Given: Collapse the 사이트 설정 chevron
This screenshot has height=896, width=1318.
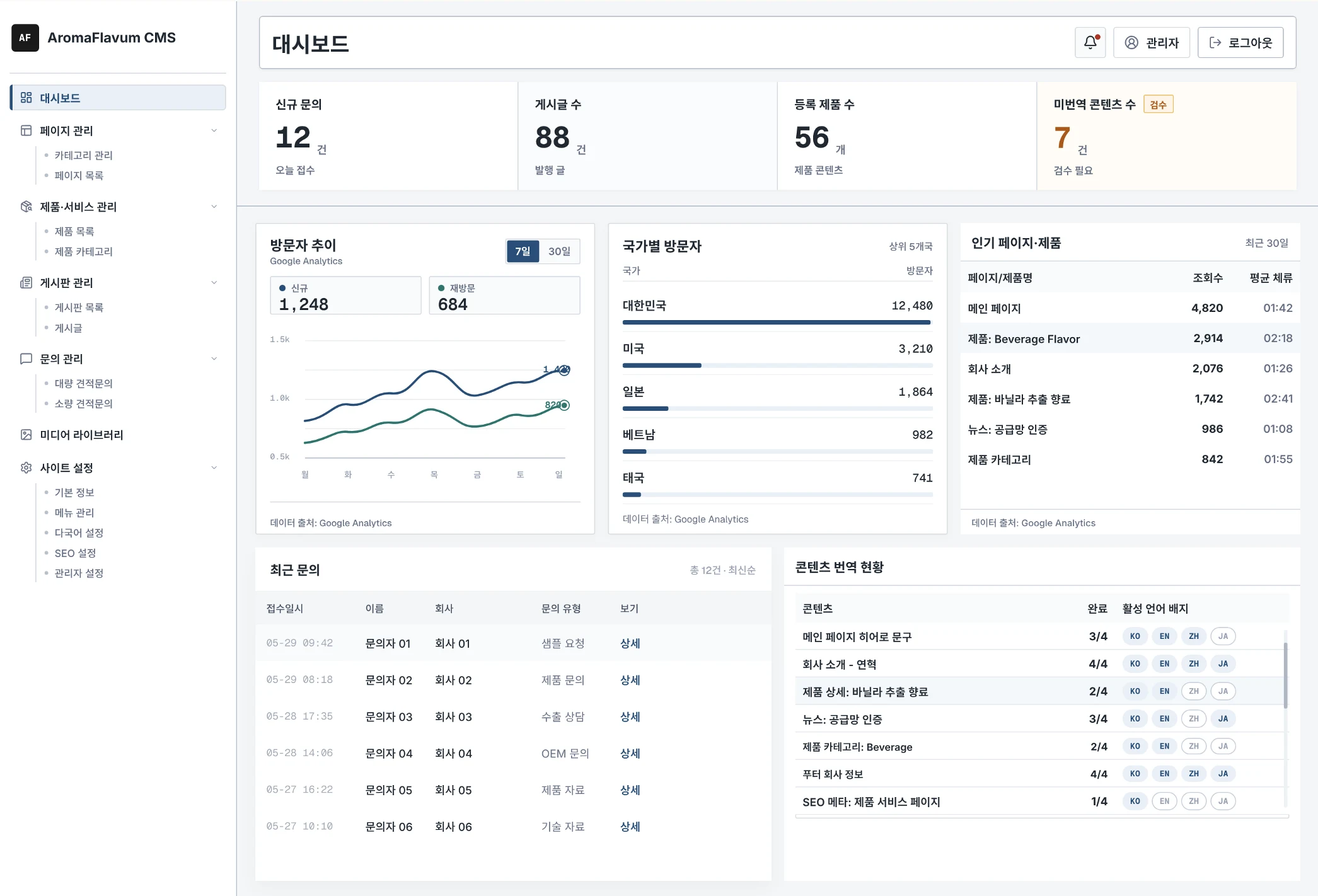Looking at the screenshot, I should point(214,468).
